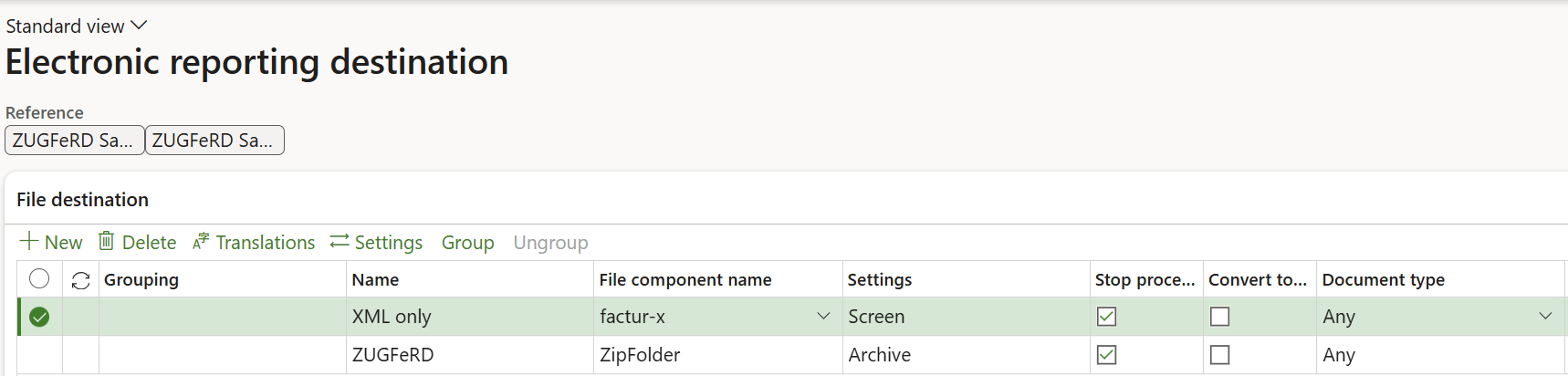Click the grid refresh icon
The image size is (1568, 376).
pos(80,280)
